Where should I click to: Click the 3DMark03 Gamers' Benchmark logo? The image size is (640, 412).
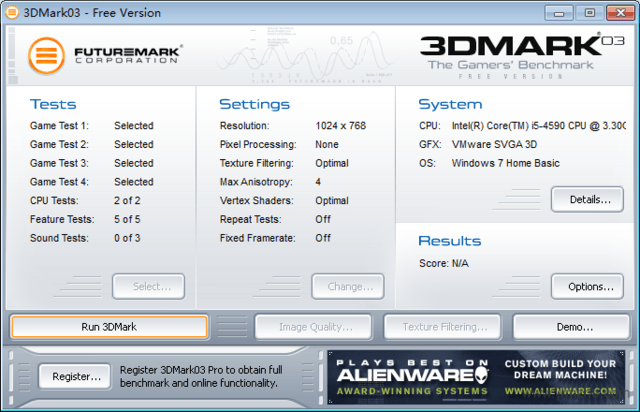point(522,56)
